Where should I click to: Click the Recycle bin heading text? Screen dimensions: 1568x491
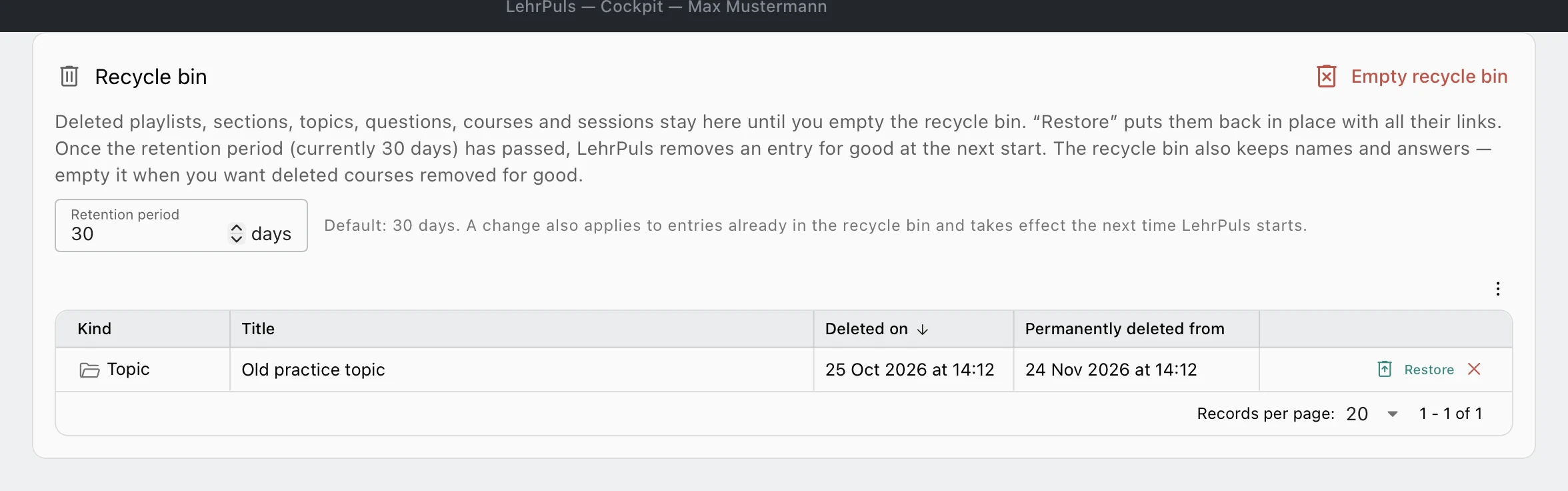point(151,77)
